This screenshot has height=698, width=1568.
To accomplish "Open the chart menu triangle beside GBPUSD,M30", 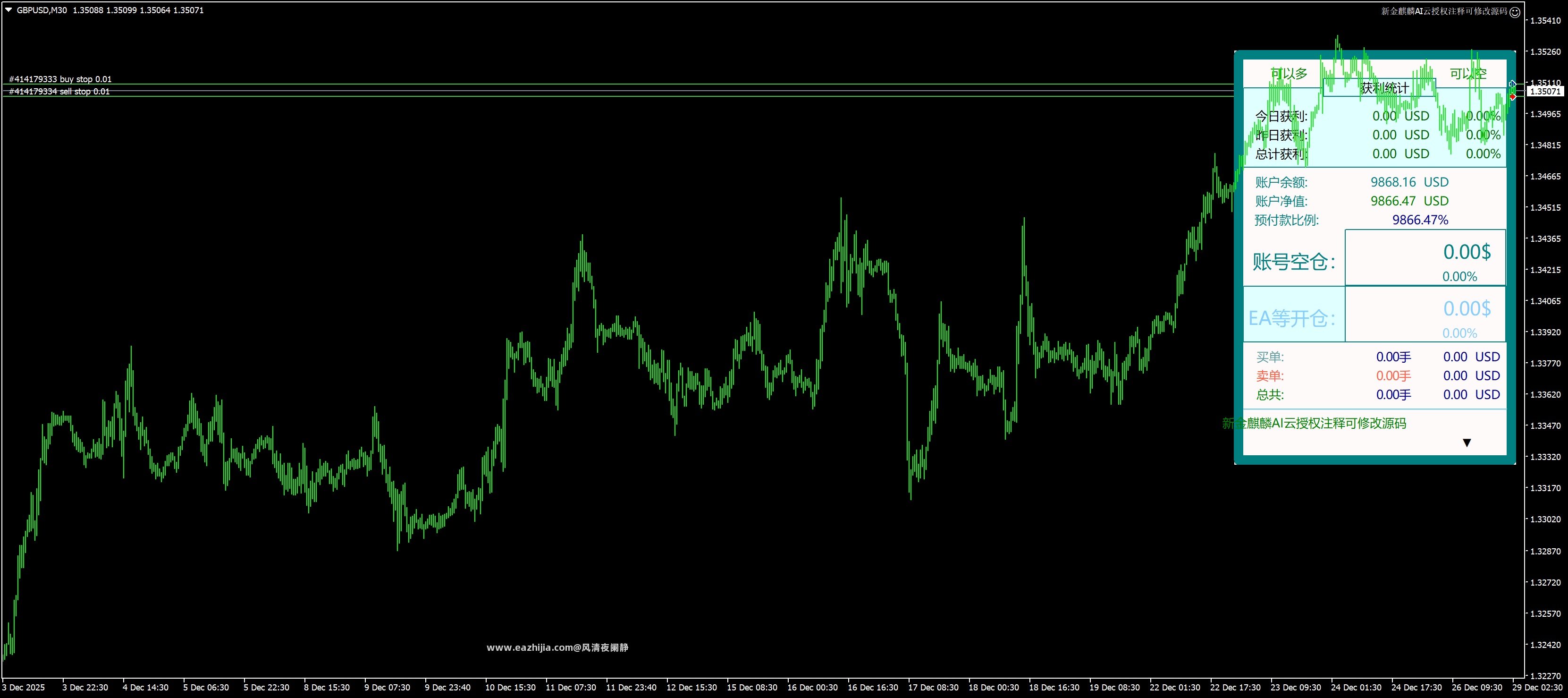I will (x=8, y=10).
